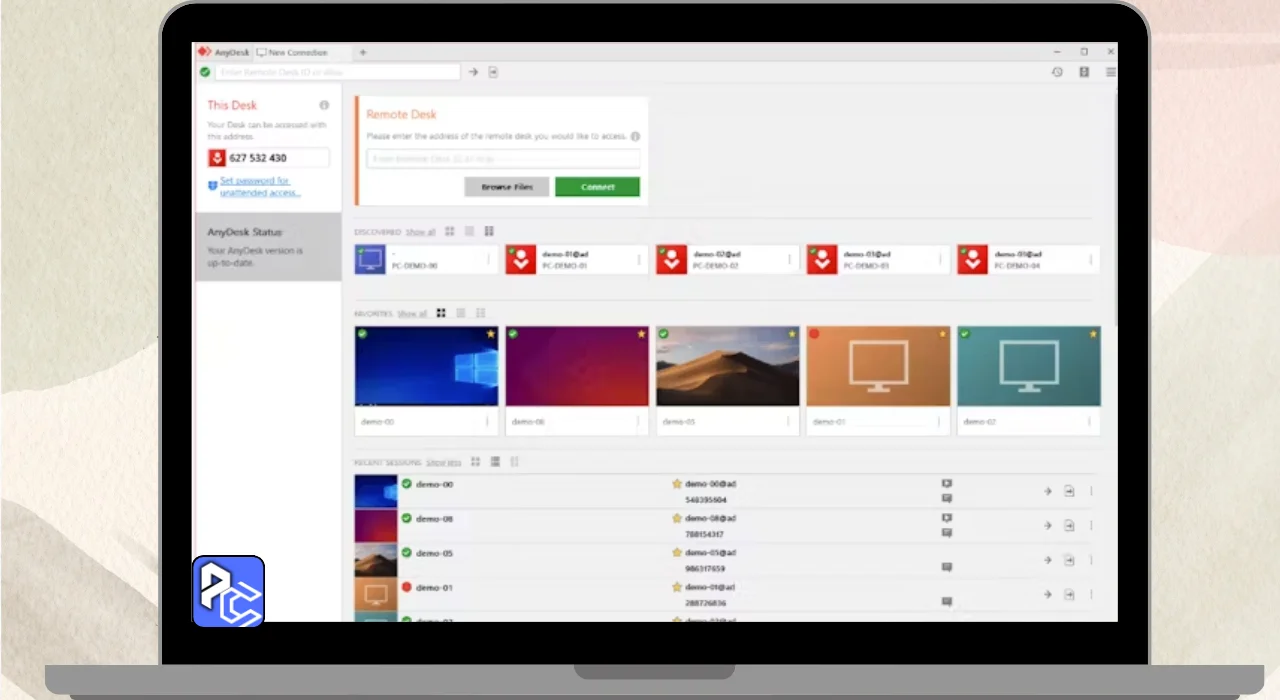Viewport: 1280px width, 700px height.
Task: Open the three-dot menu on the PC-DEMO-02 card
Action: click(x=789, y=260)
